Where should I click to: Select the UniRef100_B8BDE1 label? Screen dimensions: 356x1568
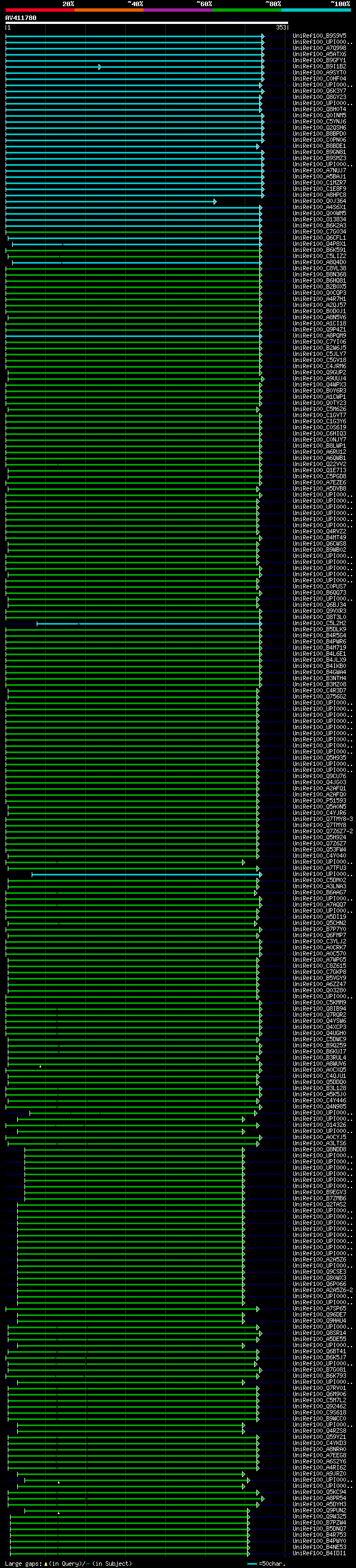[x=319, y=146]
